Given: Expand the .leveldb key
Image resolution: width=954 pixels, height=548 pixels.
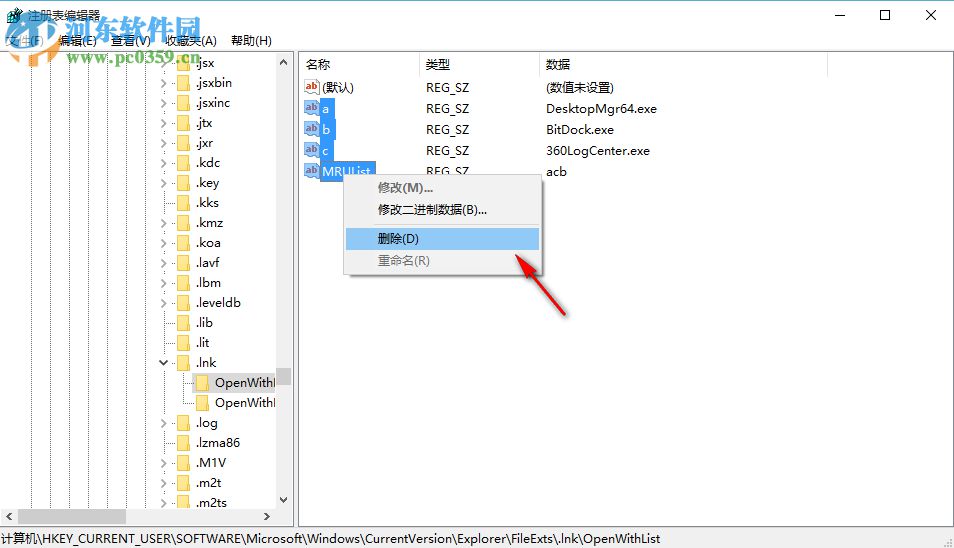Looking at the screenshot, I should (x=163, y=303).
